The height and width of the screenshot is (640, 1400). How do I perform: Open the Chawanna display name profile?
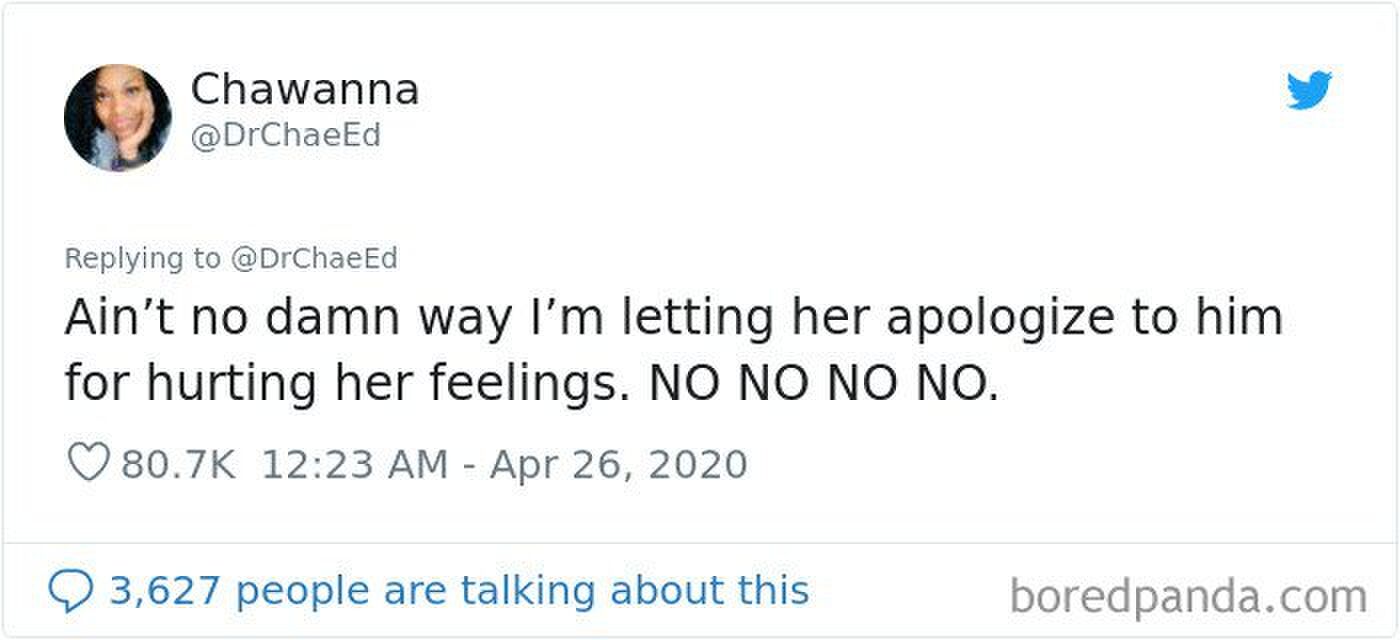click(x=305, y=90)
